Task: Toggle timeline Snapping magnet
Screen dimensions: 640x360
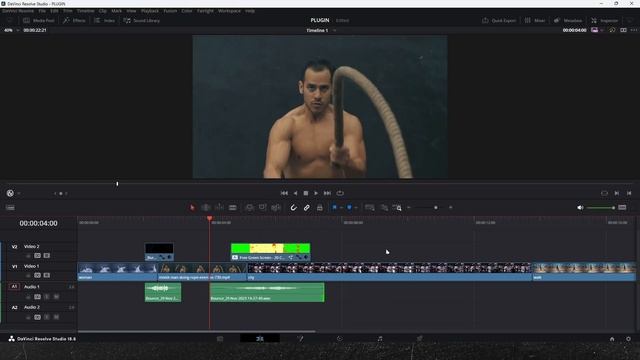Action: 293,208
